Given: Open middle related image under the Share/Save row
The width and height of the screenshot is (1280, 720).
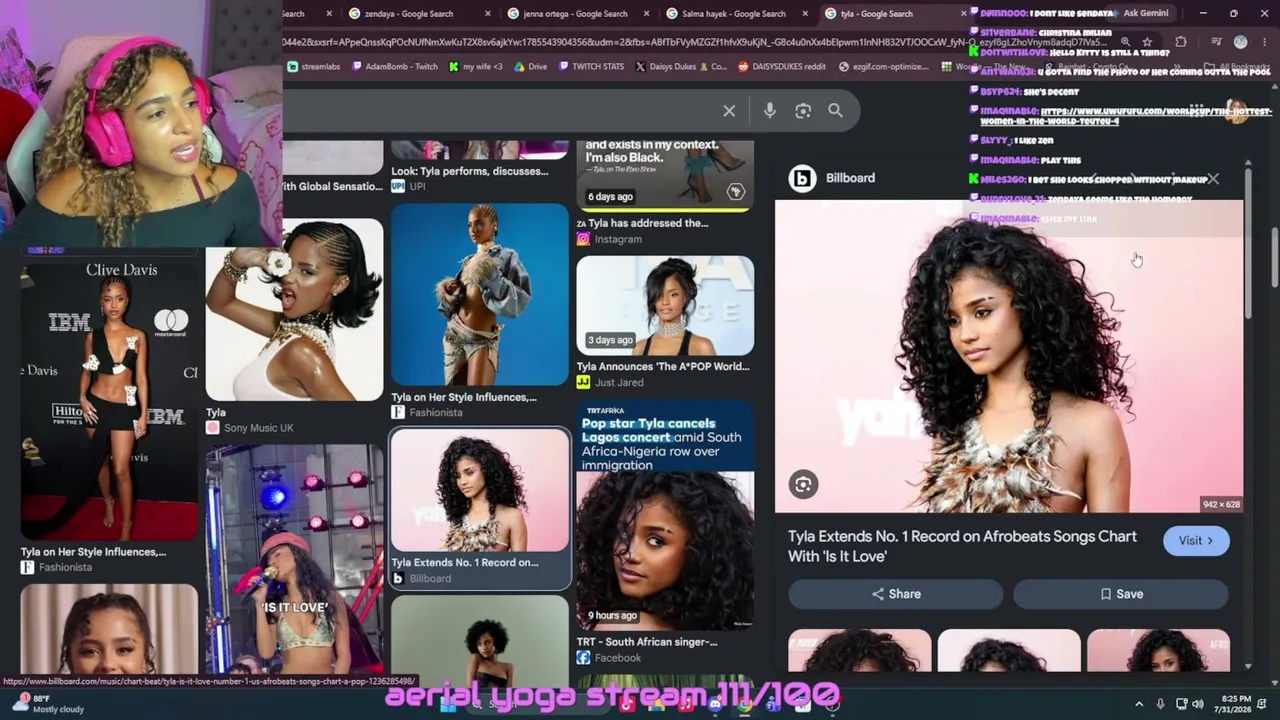Looking at the screenshot, I should pyautogui.click(x=1009, y=650).
